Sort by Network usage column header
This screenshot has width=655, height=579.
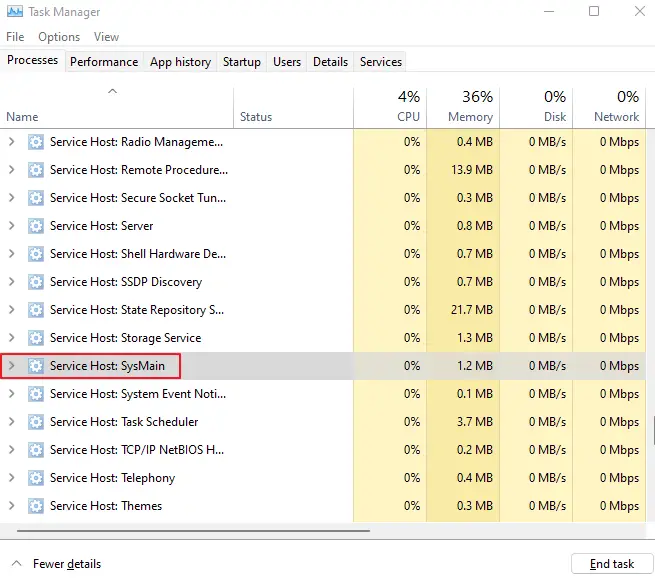[609, 107]
